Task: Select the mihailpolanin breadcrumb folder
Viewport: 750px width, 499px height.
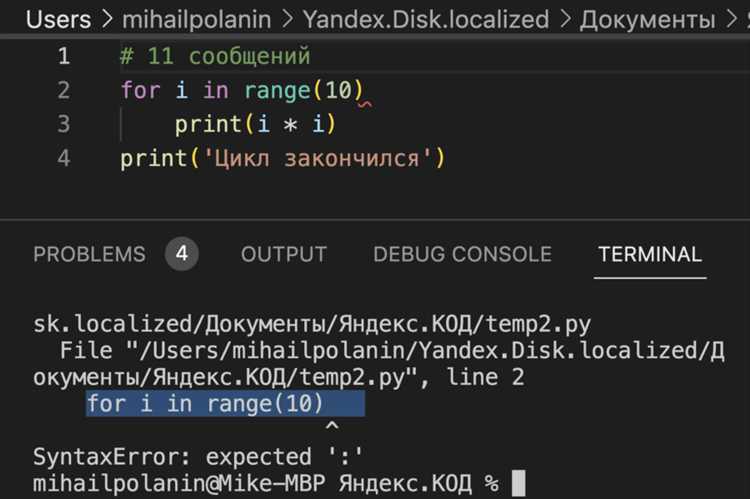Action: [x=197, y=20]
